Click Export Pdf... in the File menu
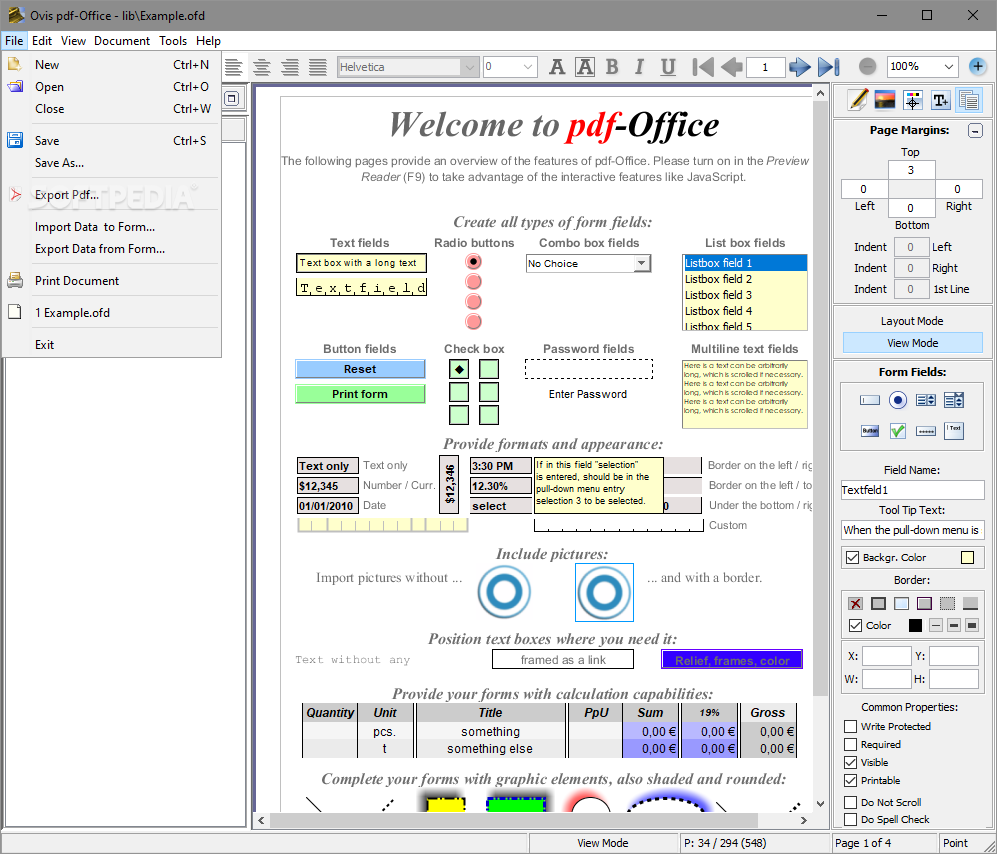997x854 pixels. (112, 195)
